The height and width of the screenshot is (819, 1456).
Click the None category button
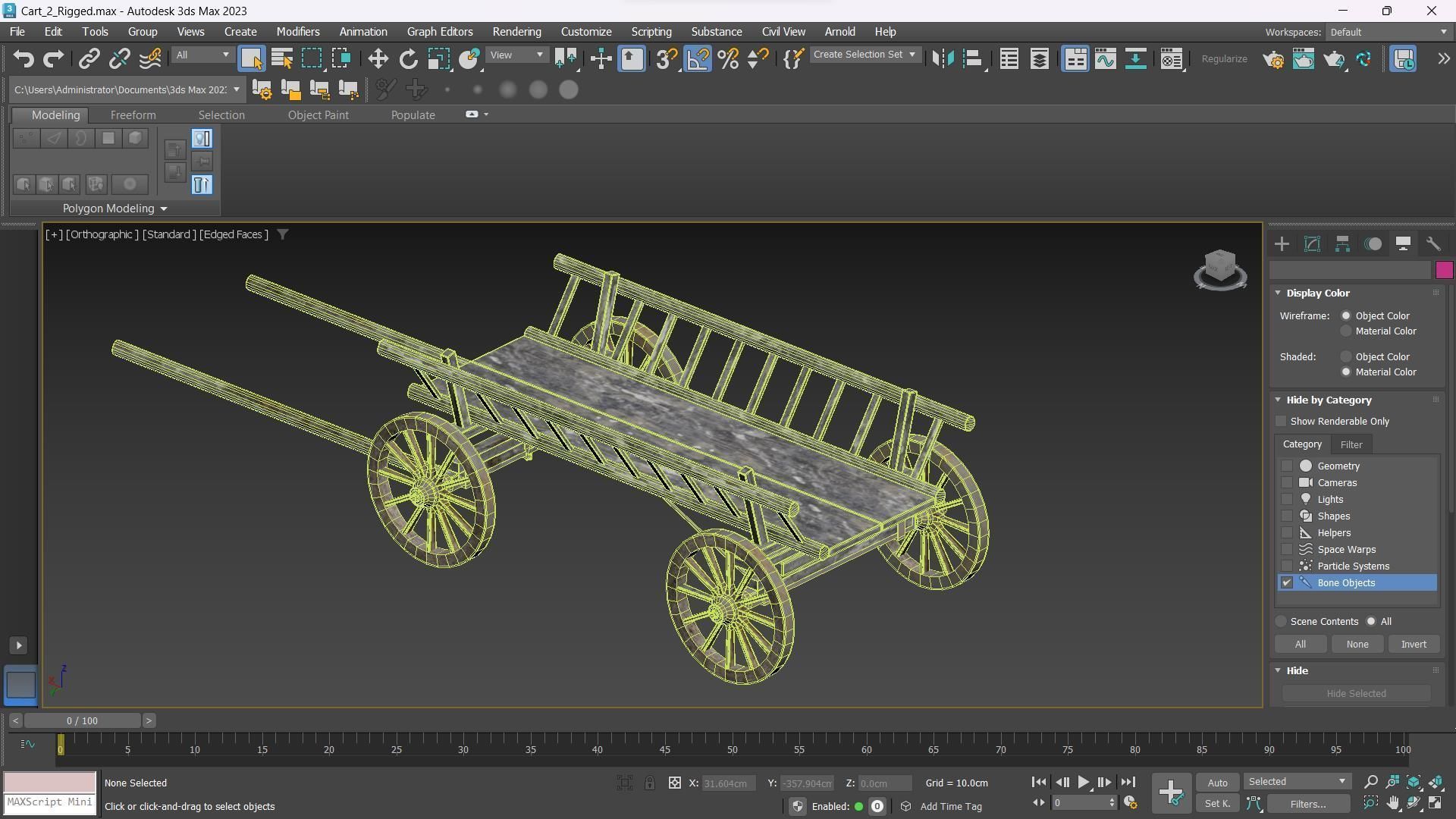click(x=1357, y=645)
